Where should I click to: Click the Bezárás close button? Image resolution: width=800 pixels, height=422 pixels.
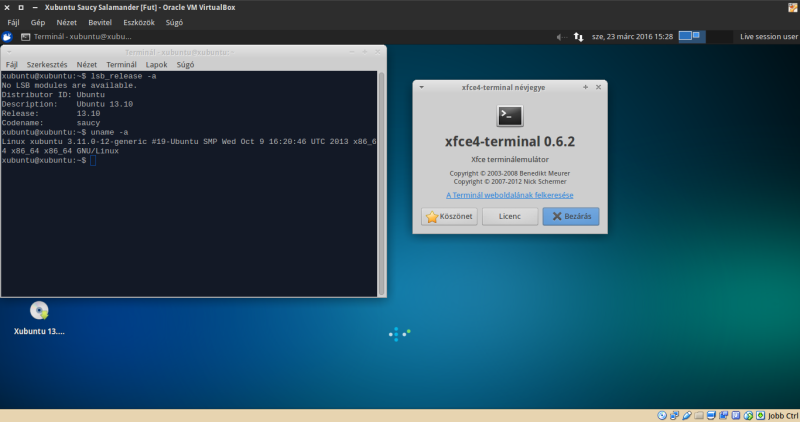point(571,216)
